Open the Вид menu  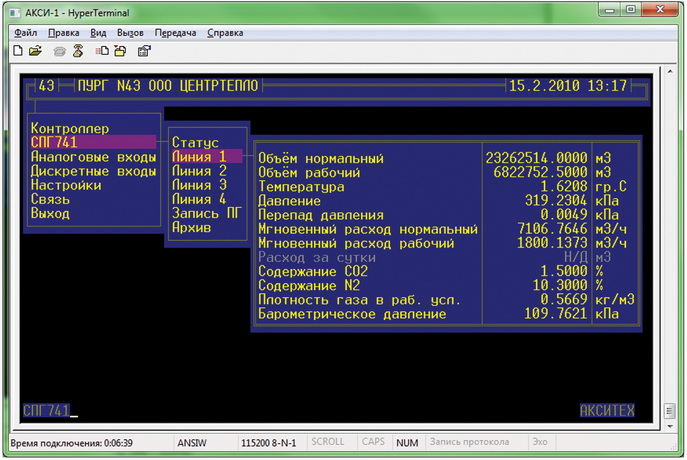[x=98, y=33]
